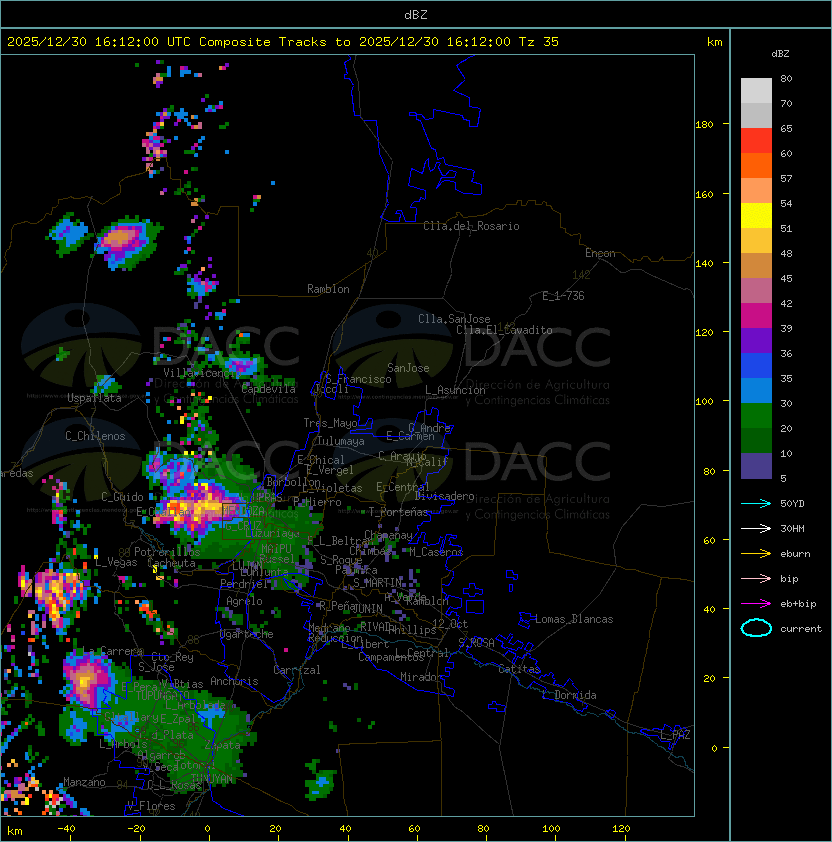Click the Clla.El_Cavadito label

point(504,330)
